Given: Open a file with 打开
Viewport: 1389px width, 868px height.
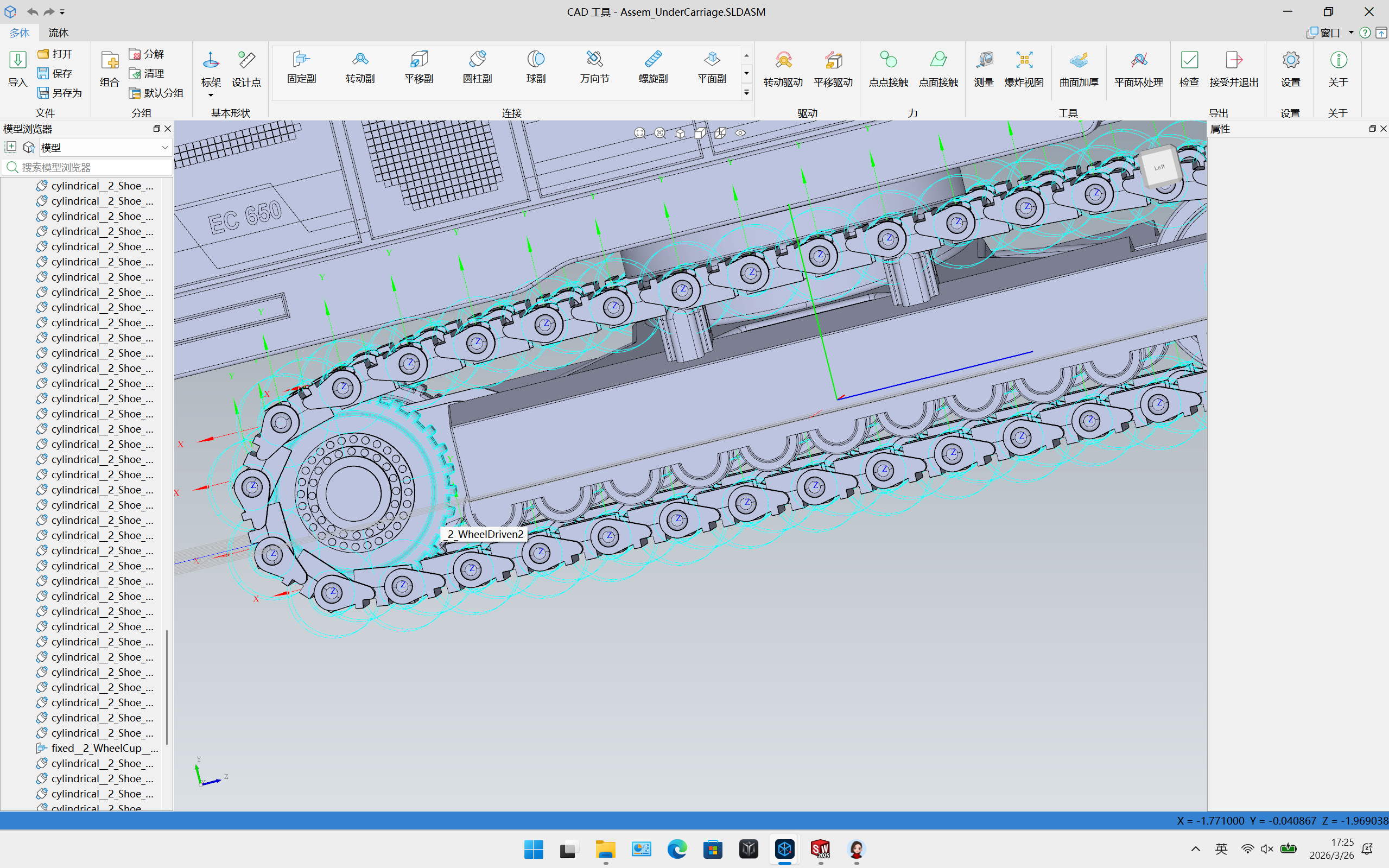Looking at the screenshot, I should pyautogui.click(x=55, y=54).
